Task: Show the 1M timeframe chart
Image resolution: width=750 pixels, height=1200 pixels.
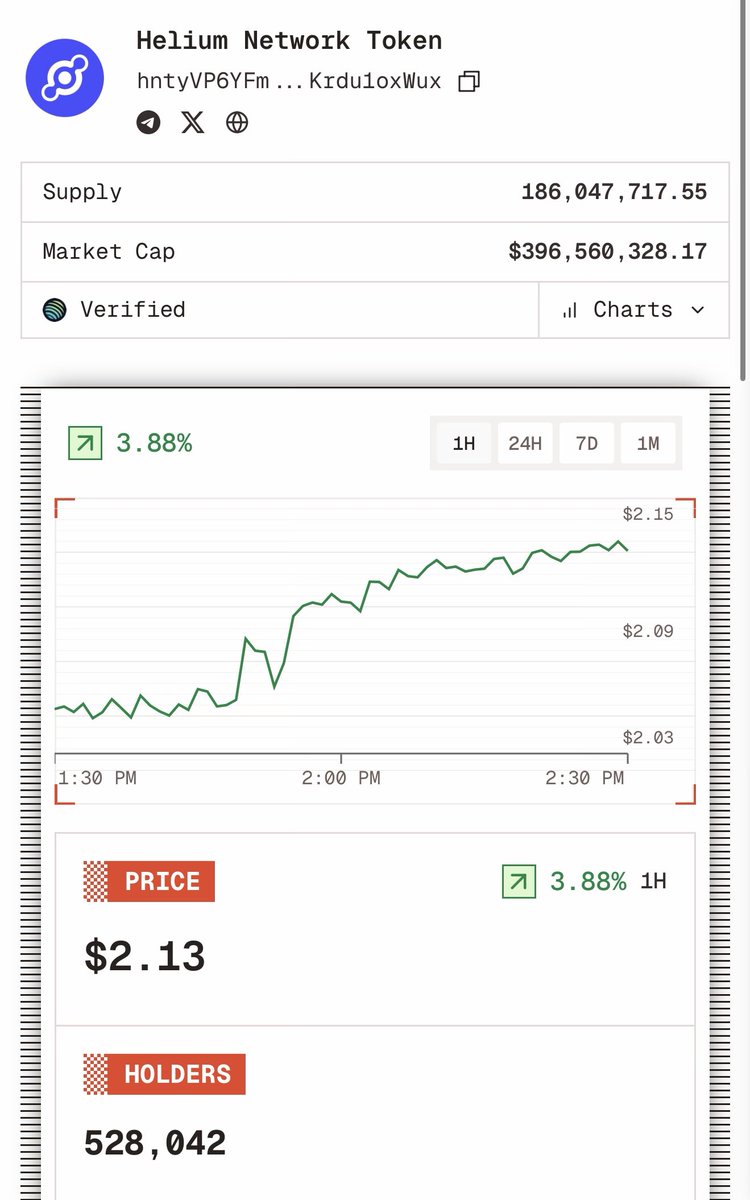Action: (648, 443)
